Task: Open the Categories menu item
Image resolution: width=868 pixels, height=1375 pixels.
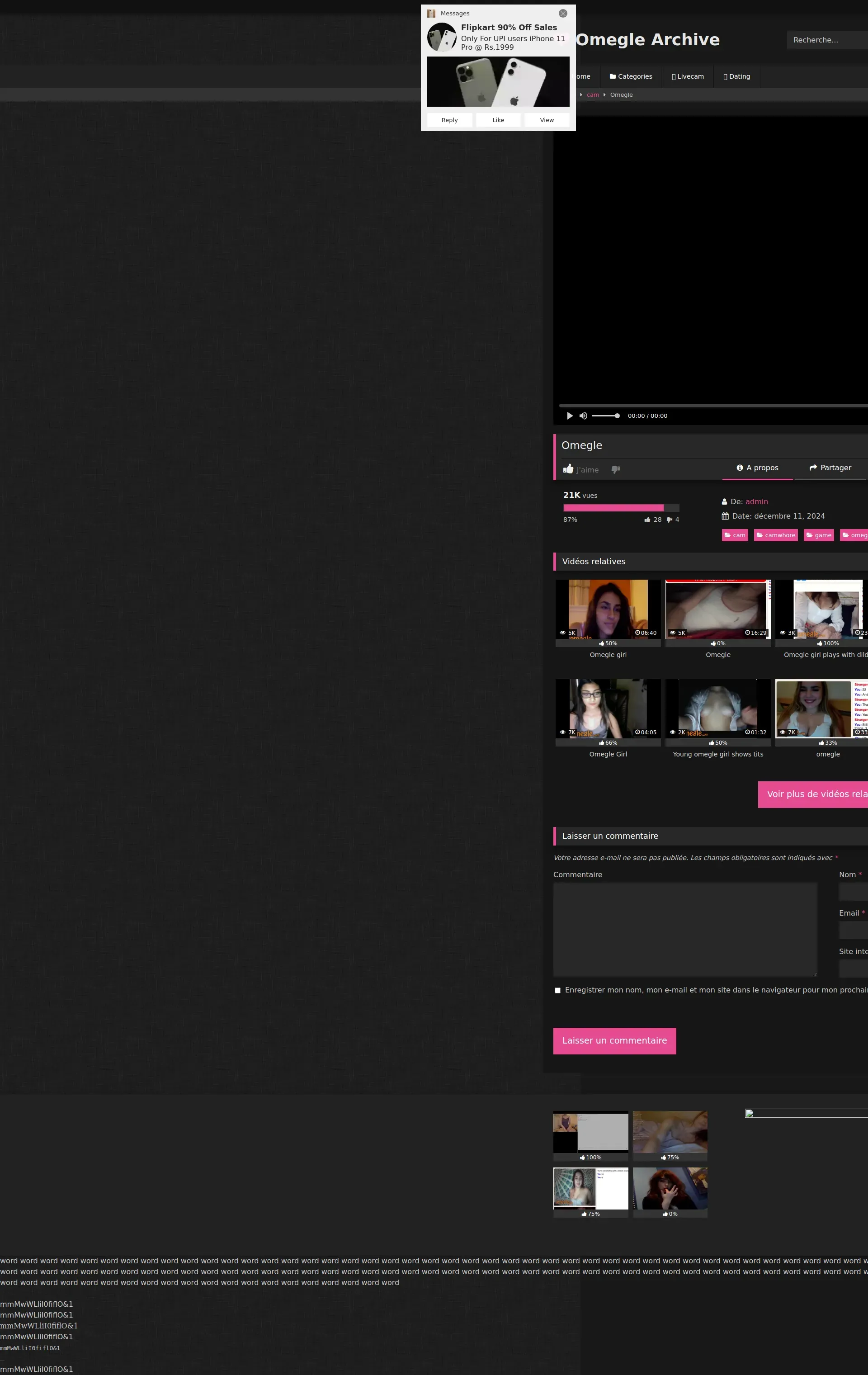Action: tap(631, 76)
